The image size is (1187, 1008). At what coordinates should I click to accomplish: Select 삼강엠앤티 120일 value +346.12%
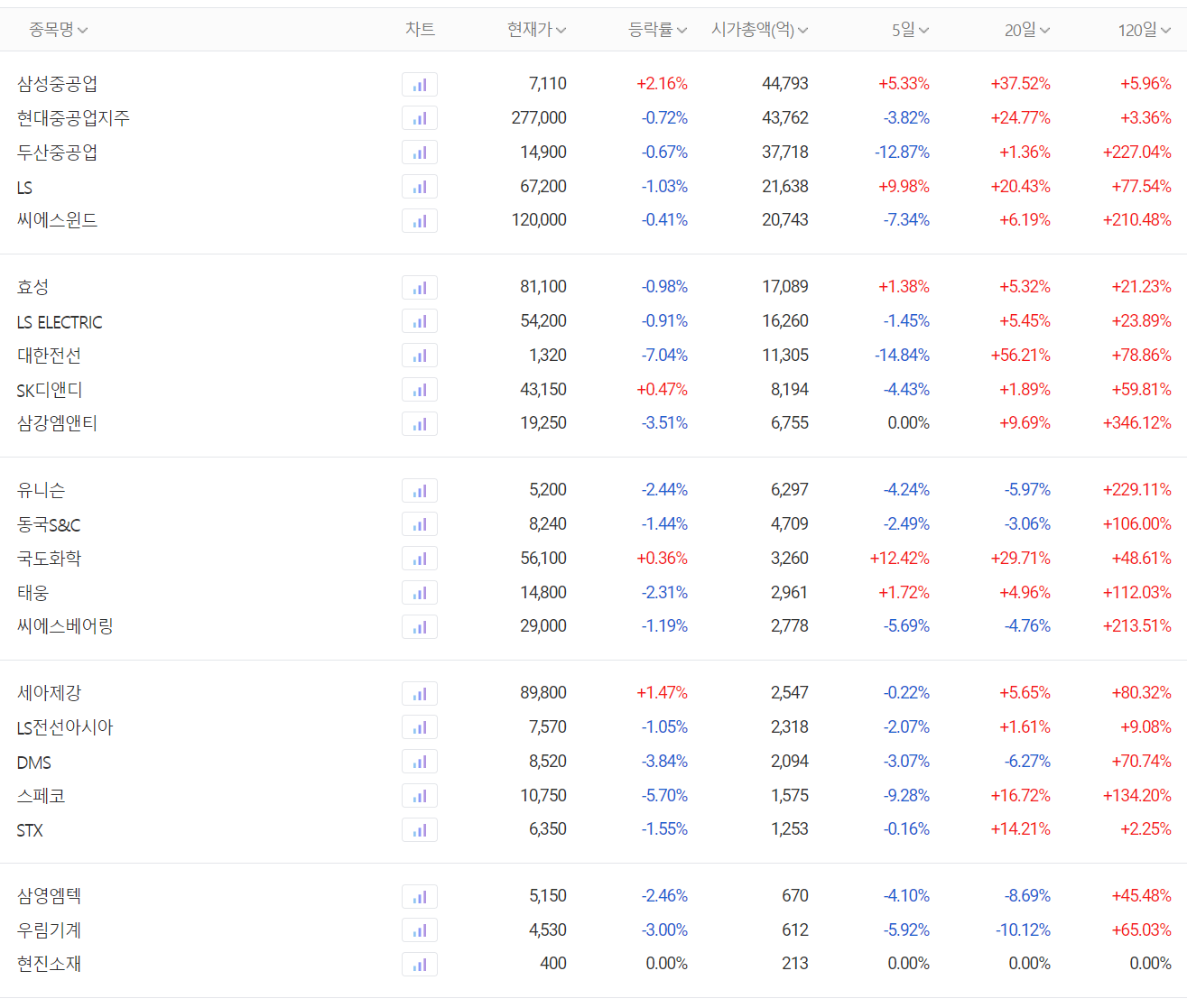1137,423
